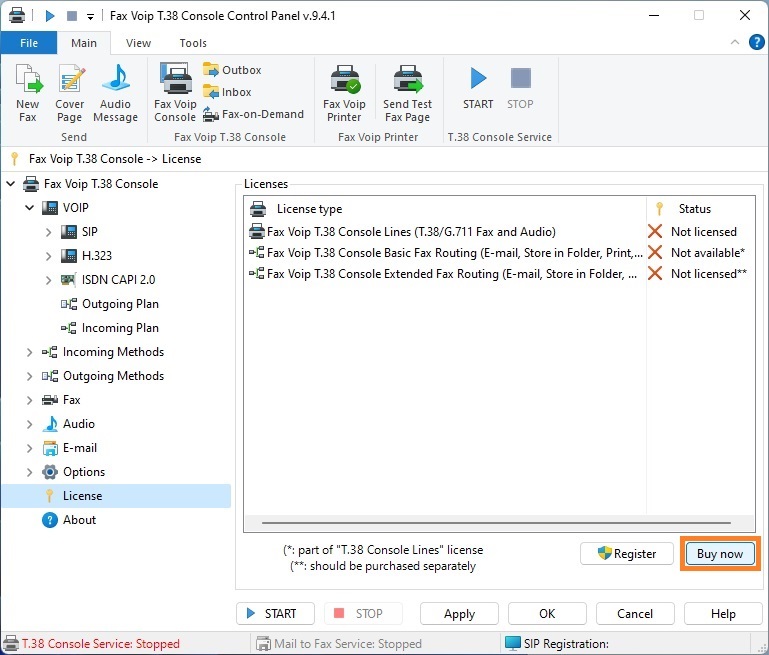Click the Status column header

coord(700,209)
